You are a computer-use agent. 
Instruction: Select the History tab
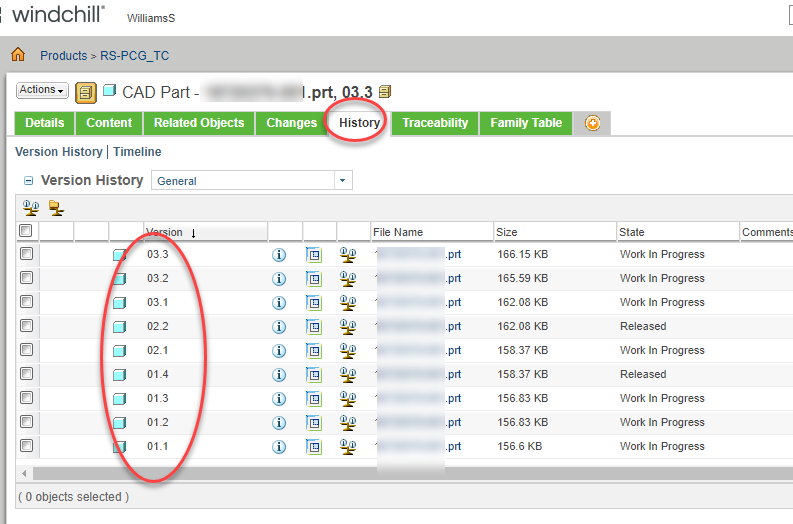click(x=359, y=123)
